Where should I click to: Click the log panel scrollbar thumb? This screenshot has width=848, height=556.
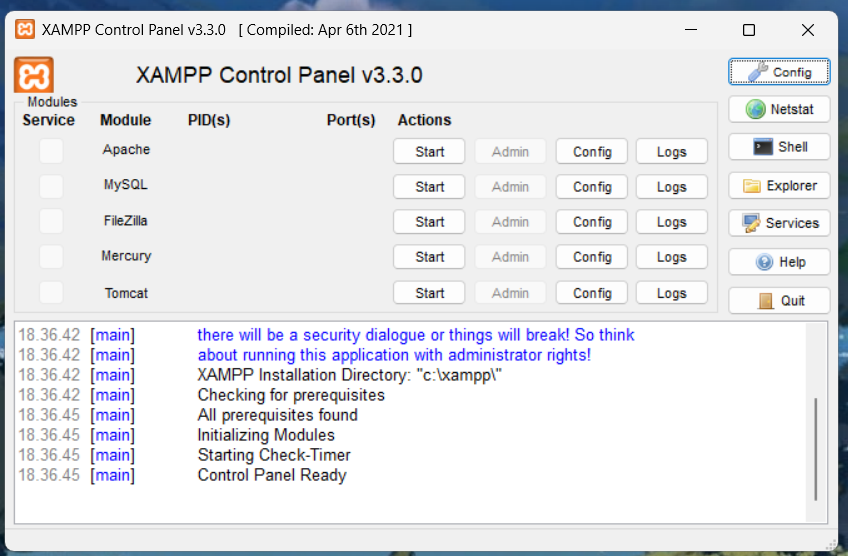816,449
